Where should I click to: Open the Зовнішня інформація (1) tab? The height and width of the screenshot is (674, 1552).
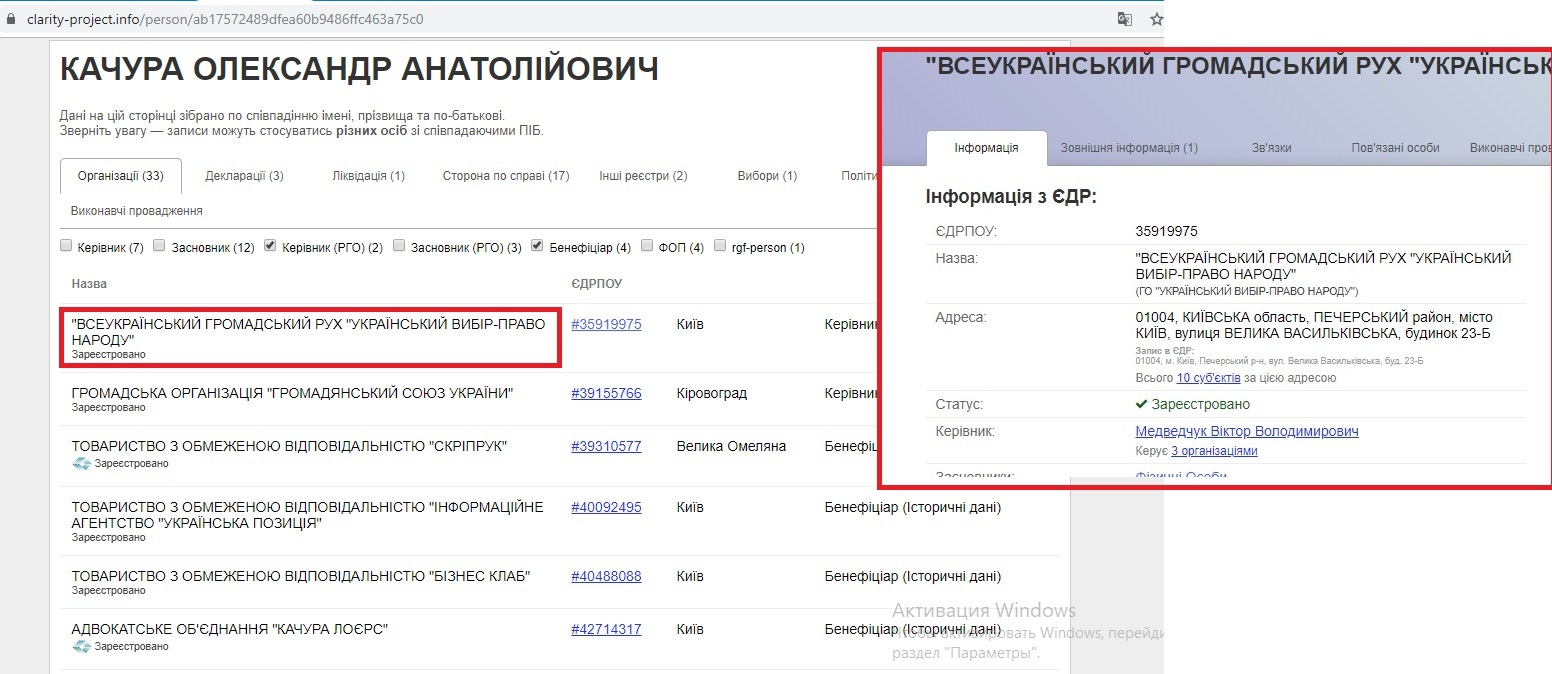(x=1128, y=148)
